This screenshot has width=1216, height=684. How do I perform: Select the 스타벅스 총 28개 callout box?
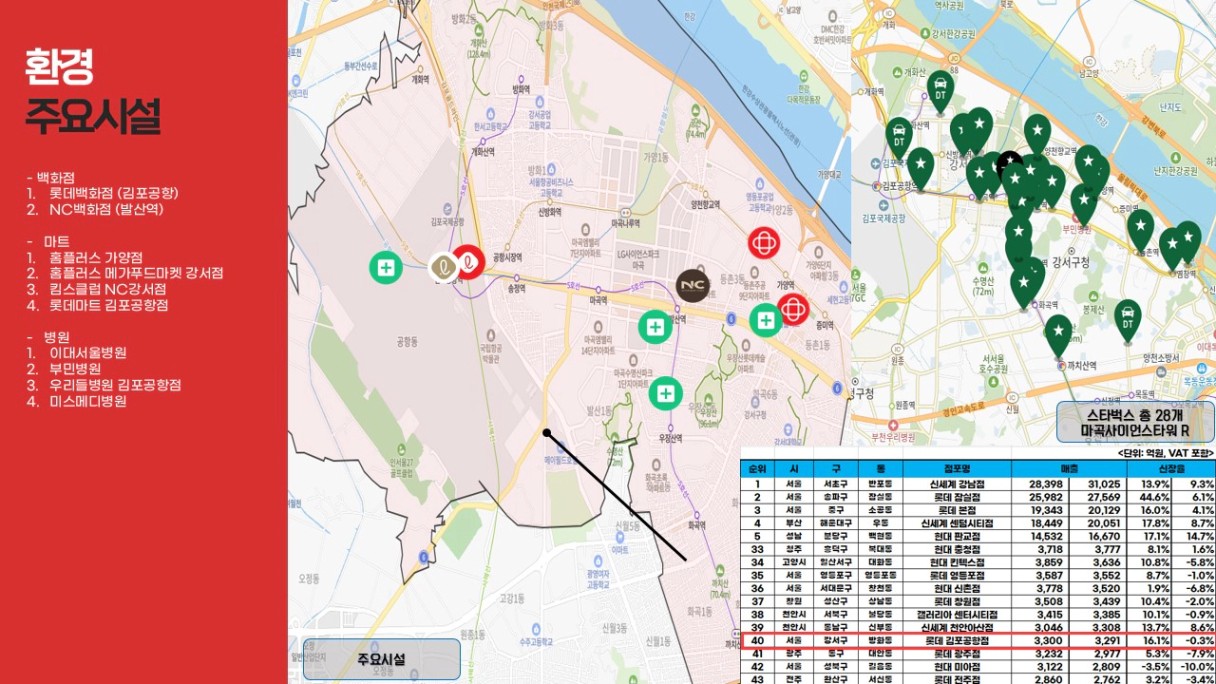click(x=1134, y=422)
